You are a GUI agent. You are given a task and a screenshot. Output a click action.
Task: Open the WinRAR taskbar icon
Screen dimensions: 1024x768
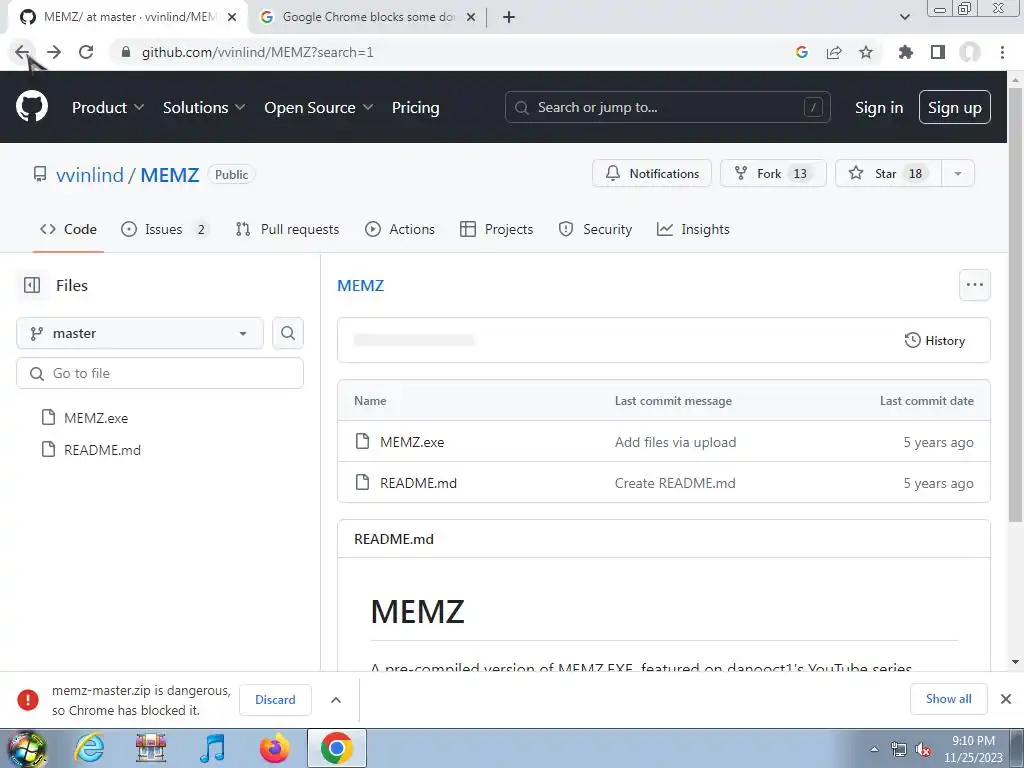click(x=151, y=748)
